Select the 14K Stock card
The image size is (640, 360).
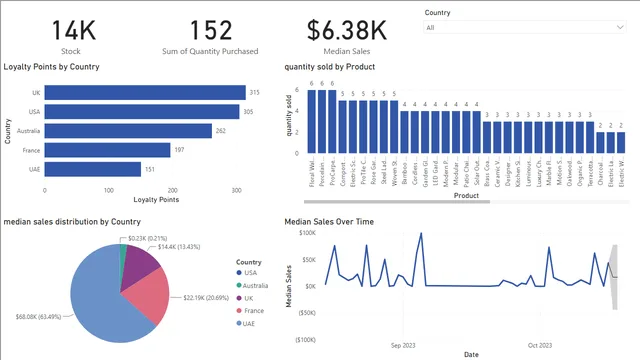point(73,37)
